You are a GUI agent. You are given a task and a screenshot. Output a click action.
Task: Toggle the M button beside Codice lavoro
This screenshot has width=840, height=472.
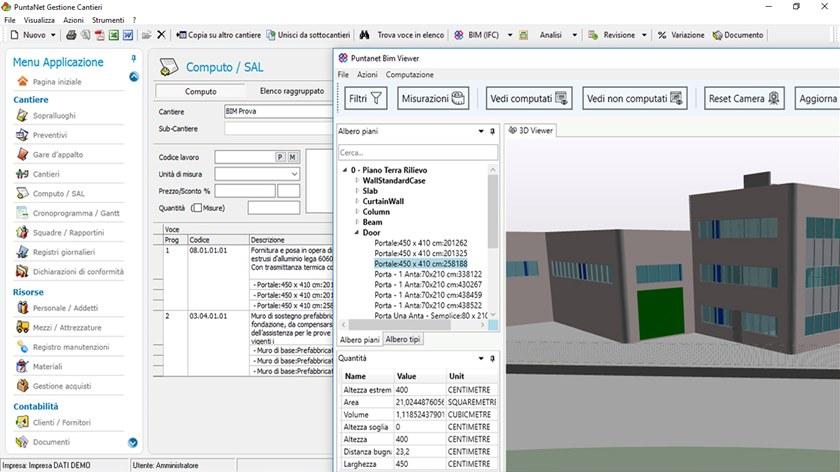click(293, 157)
